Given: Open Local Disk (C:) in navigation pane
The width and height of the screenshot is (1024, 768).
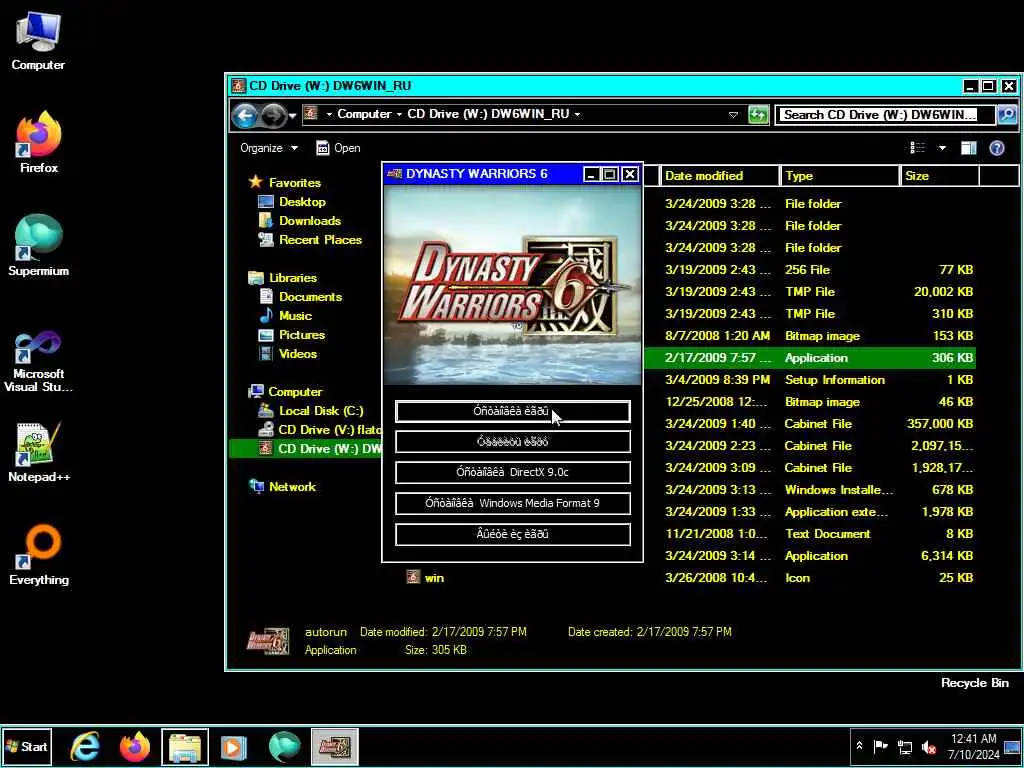Looking at the screenshot, I should pyautogui.click(x=321, y=411).
